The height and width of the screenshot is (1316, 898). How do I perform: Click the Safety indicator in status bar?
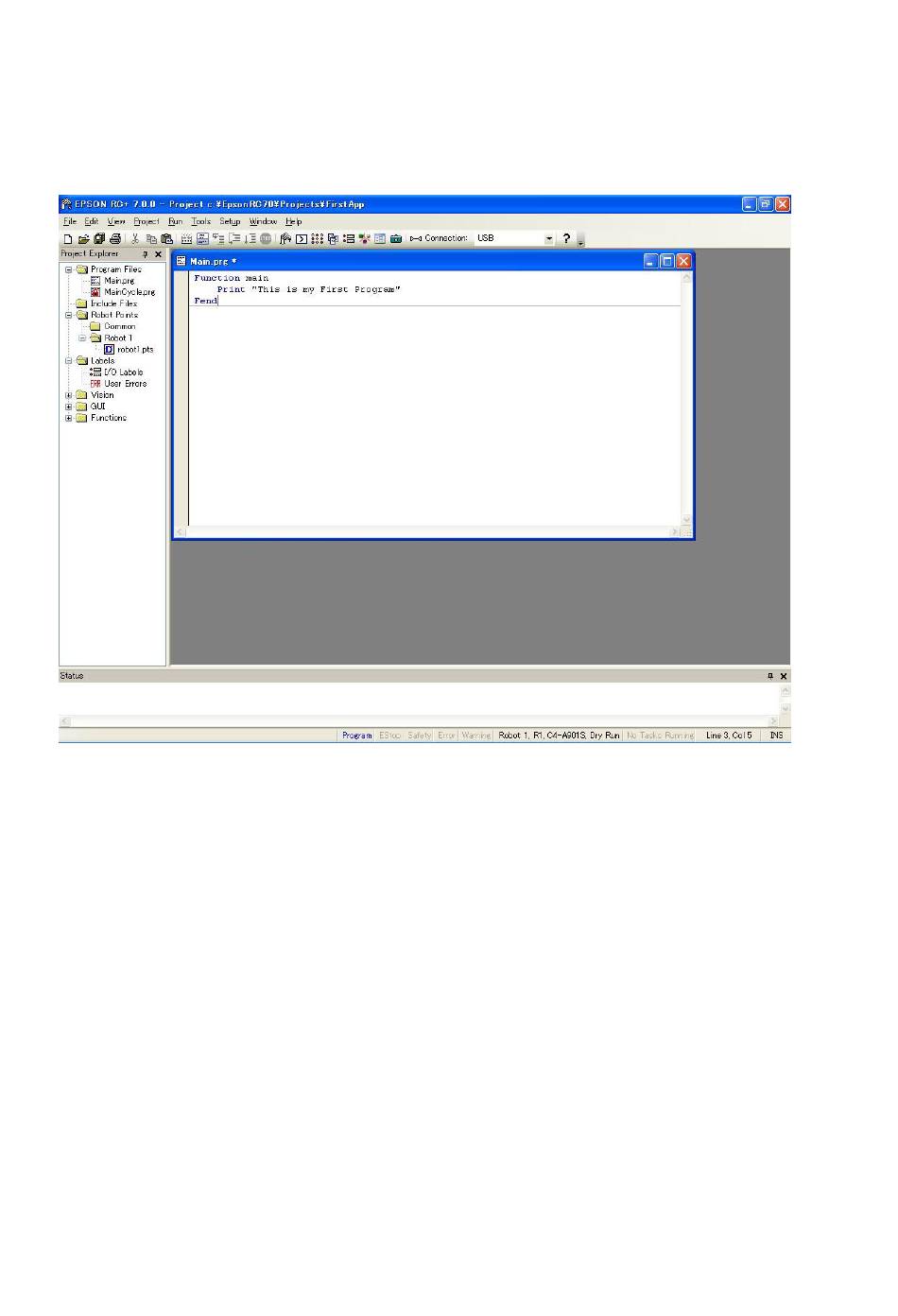click(x=420, y=736)
